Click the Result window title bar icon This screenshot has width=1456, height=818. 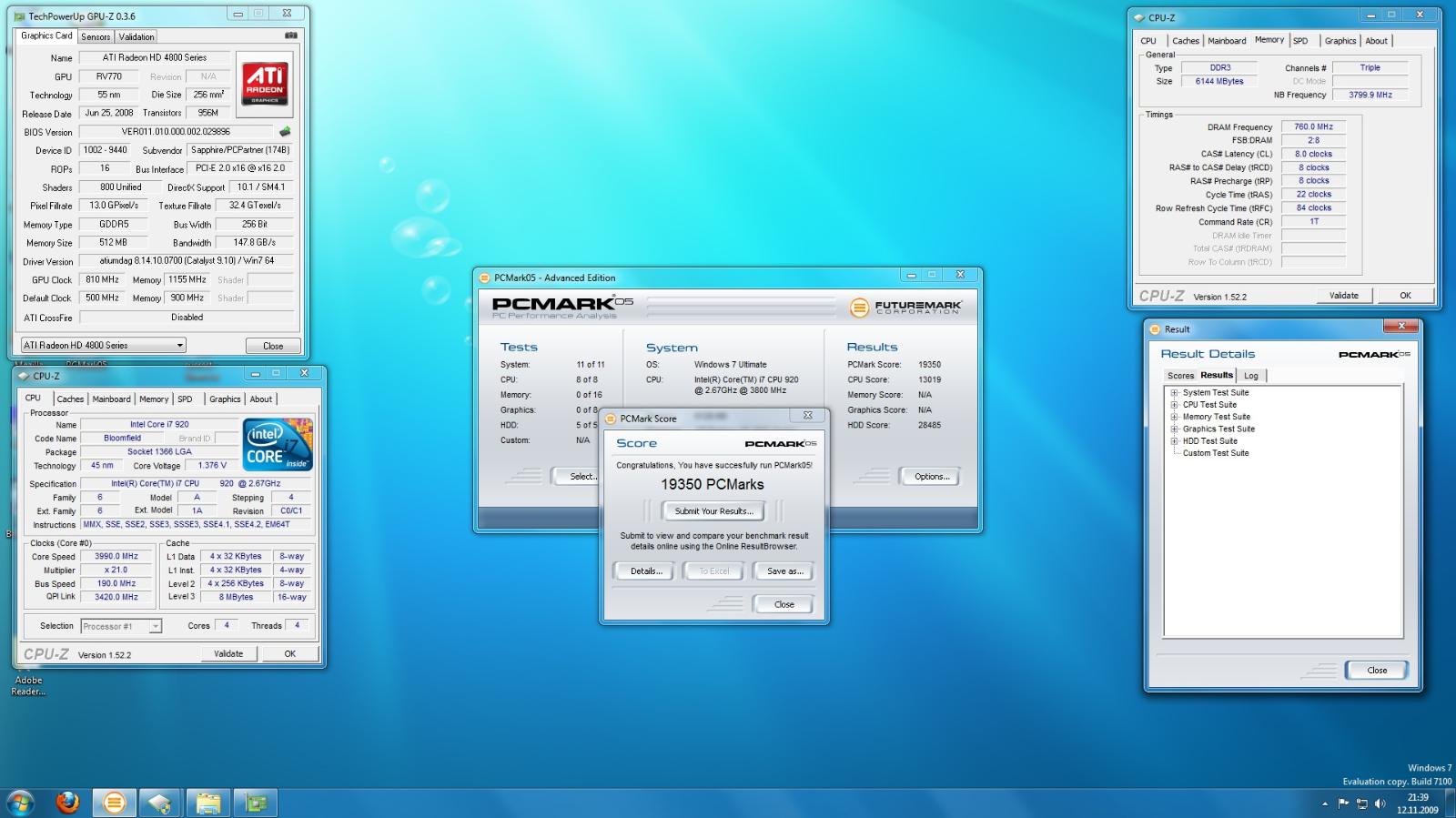[1156, 329]
